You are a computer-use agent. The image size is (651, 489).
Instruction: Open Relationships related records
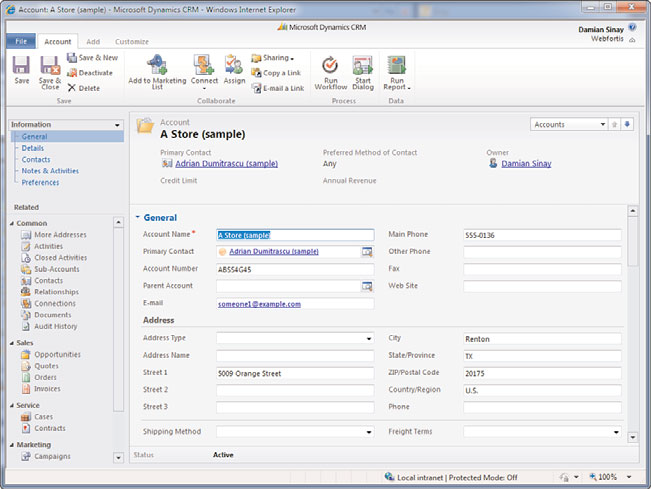pyautogui.click(x=50, y=292)
